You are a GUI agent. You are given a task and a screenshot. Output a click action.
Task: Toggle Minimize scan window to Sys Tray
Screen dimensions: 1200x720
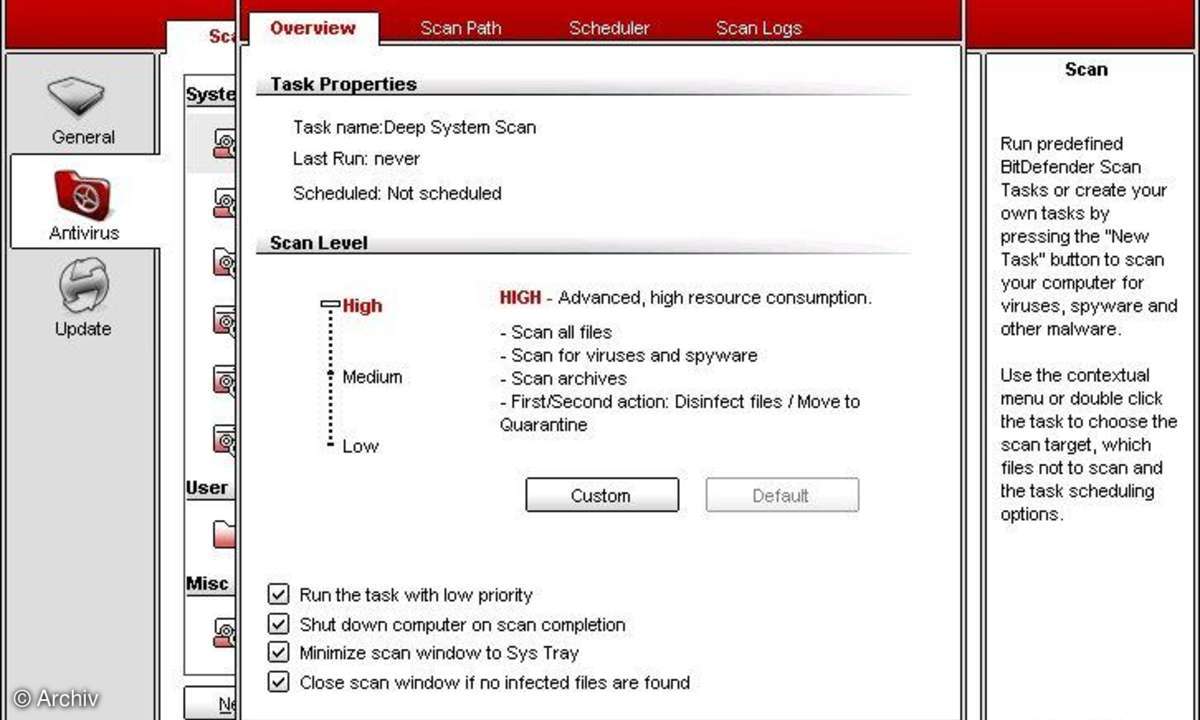click(x=278, y=653)
